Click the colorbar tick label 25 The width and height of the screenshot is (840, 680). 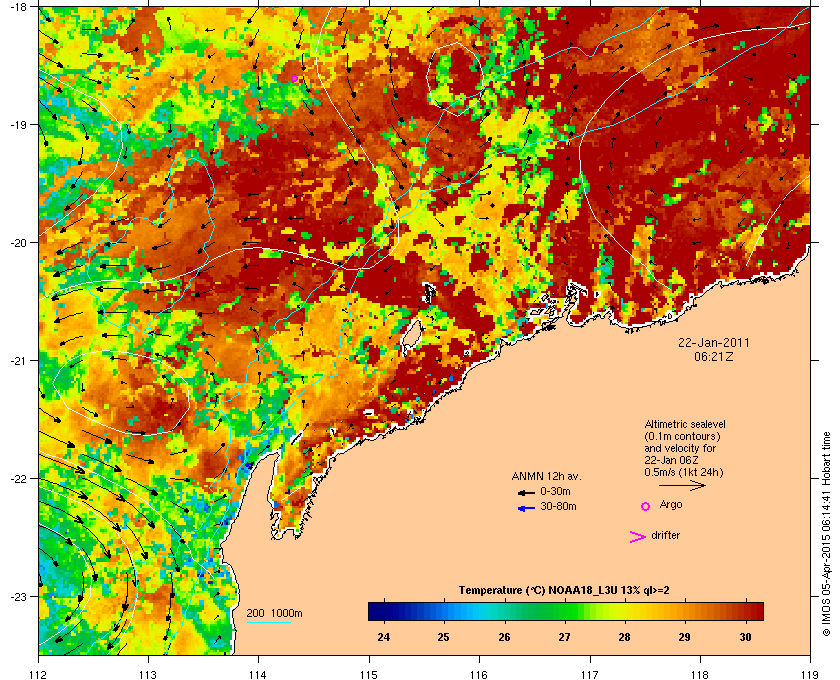click(444, 637)
